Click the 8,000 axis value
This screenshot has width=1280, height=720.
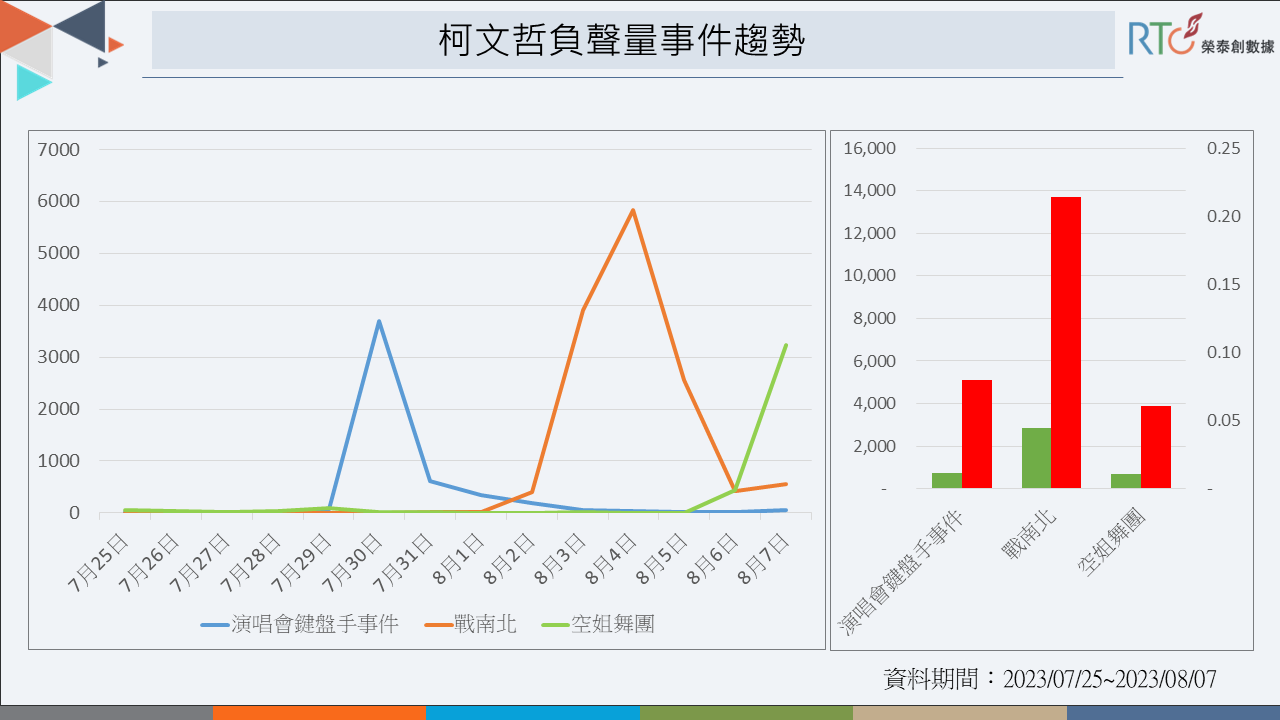(x=874, y=319)
